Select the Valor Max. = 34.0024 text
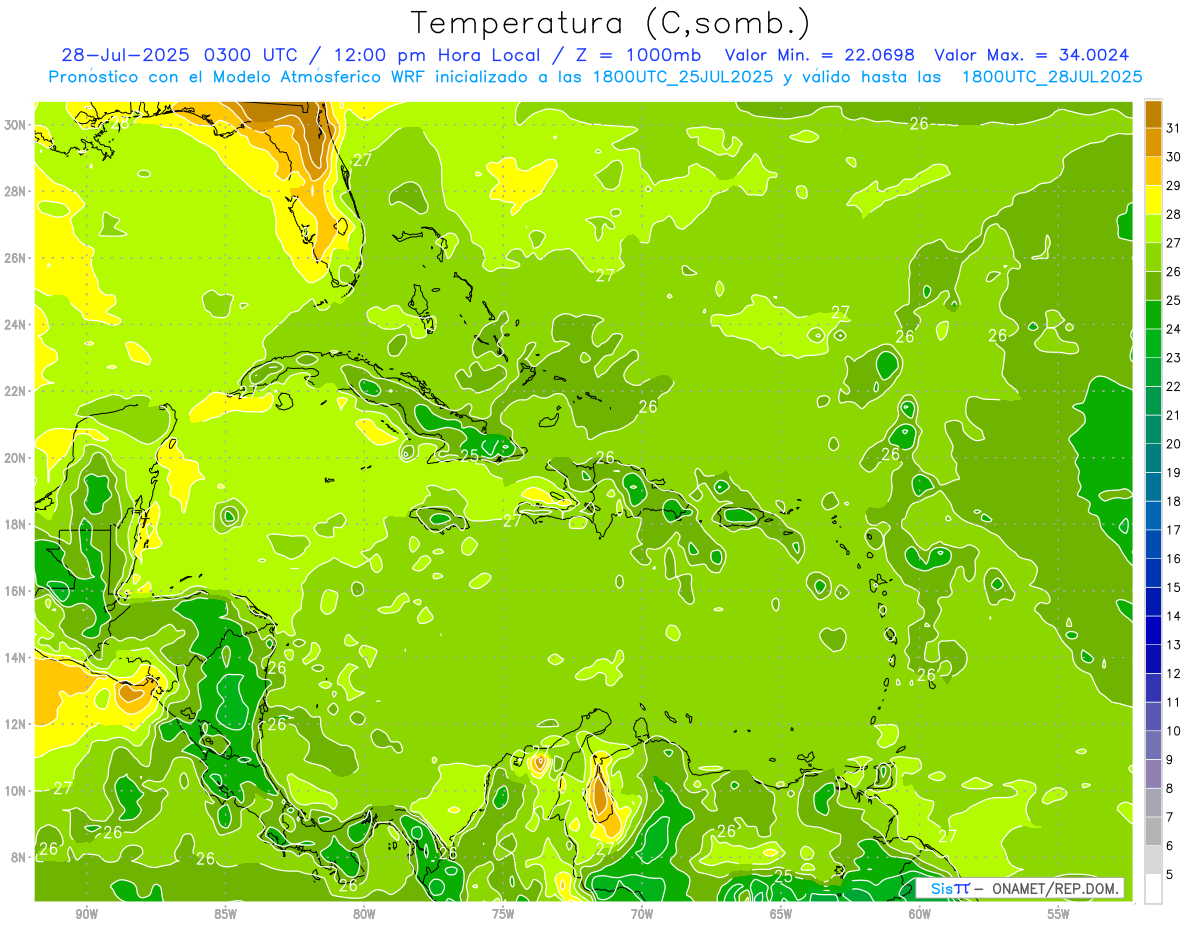1200x927 pixels. coord(1032,55)
